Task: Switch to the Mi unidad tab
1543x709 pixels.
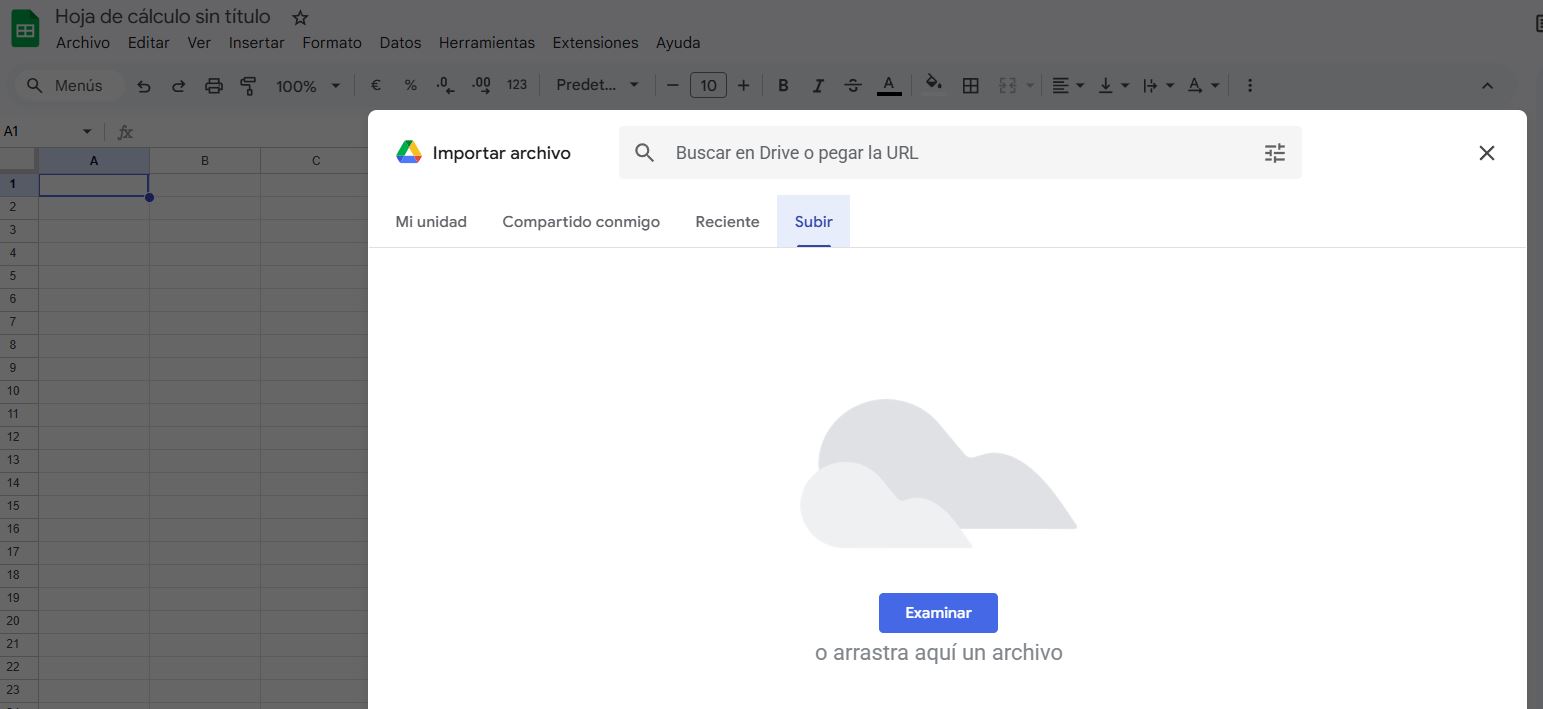Action: [x=431, y=222]
